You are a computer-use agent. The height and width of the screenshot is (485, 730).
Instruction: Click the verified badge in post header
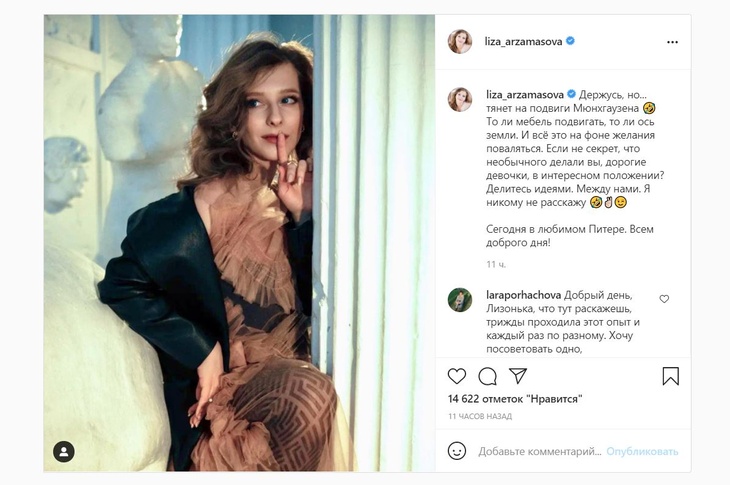point(571,42)
